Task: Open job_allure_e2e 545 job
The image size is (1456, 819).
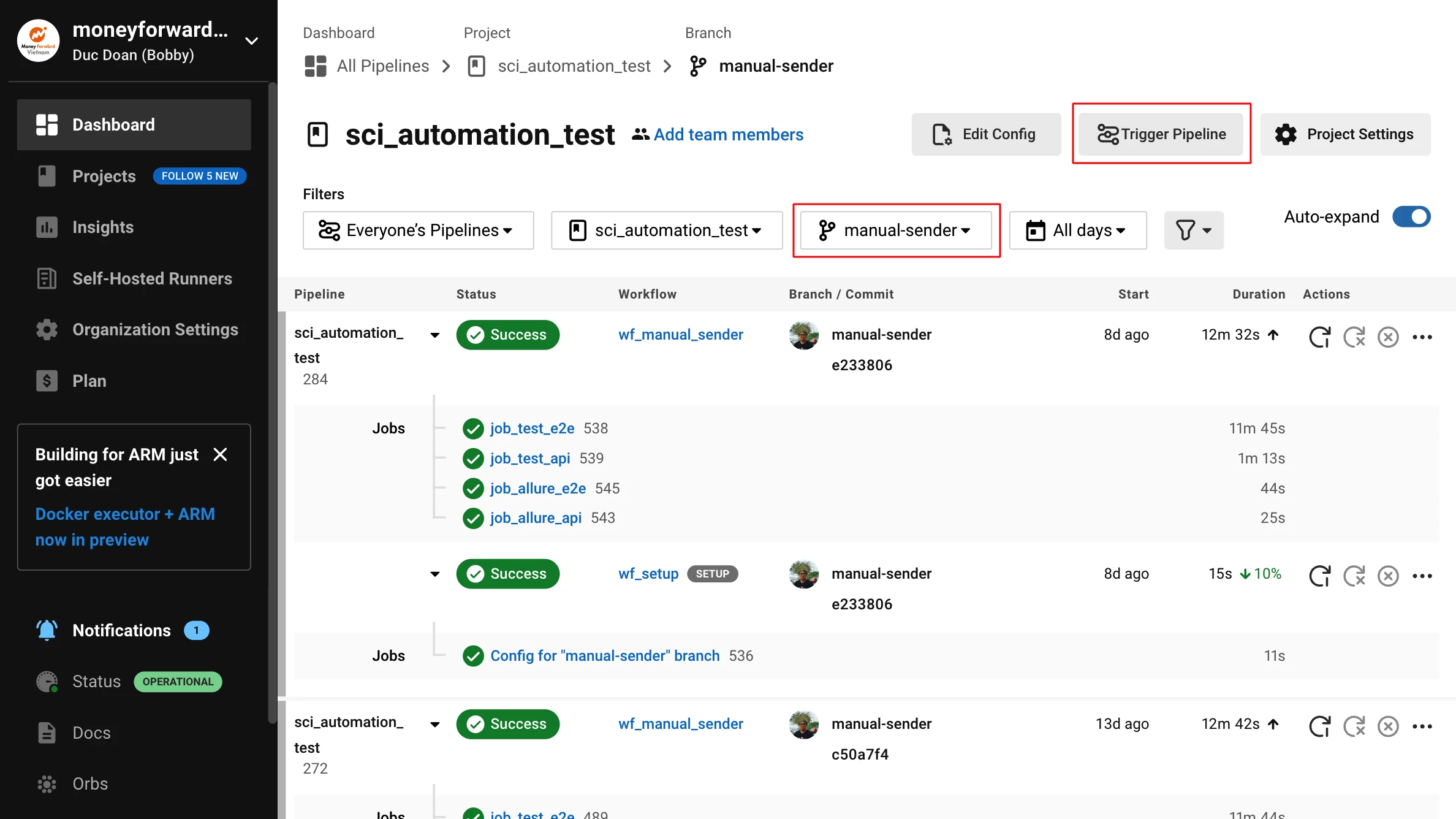Action: [x=538, y=488]
